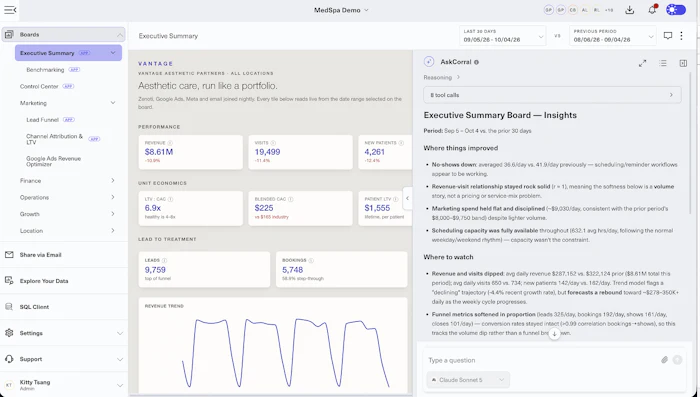Expand the Growth group
The width and height of the screenshot is (700, 397).
pyautogui.click(x=67, y=214)
